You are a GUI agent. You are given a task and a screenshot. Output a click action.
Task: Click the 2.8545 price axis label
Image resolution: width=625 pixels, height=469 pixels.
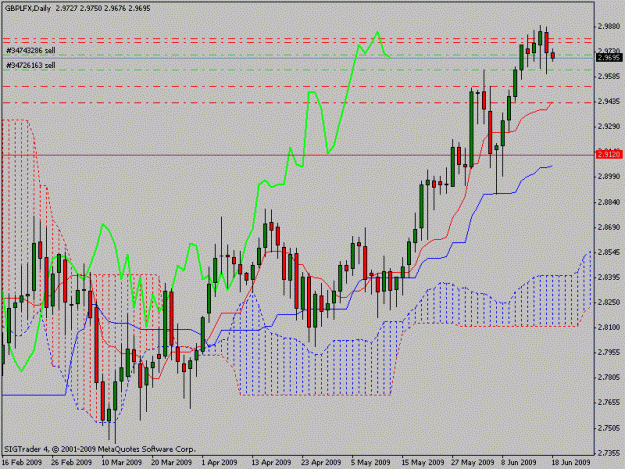[x=609, y=252]
